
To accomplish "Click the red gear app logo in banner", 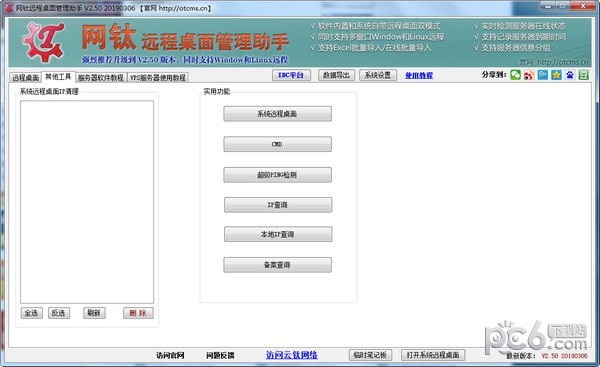I will coord(43,42).
